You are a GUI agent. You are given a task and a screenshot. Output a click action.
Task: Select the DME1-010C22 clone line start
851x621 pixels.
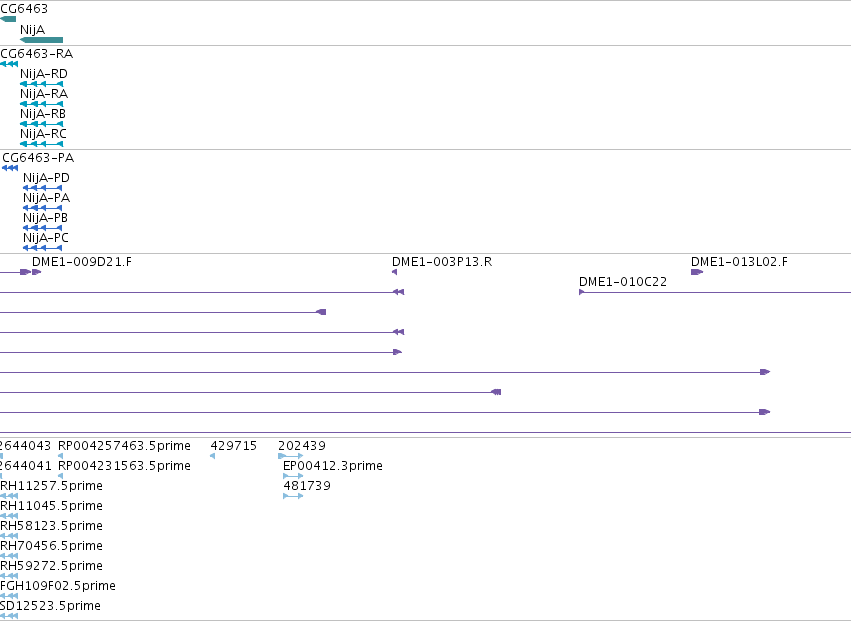click(582, 293)
